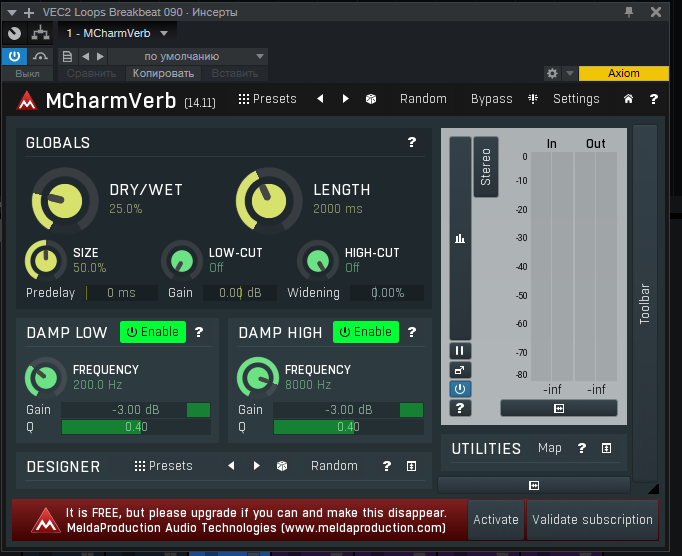The height and width of the screenshot is (556, 682).
Task: Open the host settings gear icon
Action: tap(552, 73)
